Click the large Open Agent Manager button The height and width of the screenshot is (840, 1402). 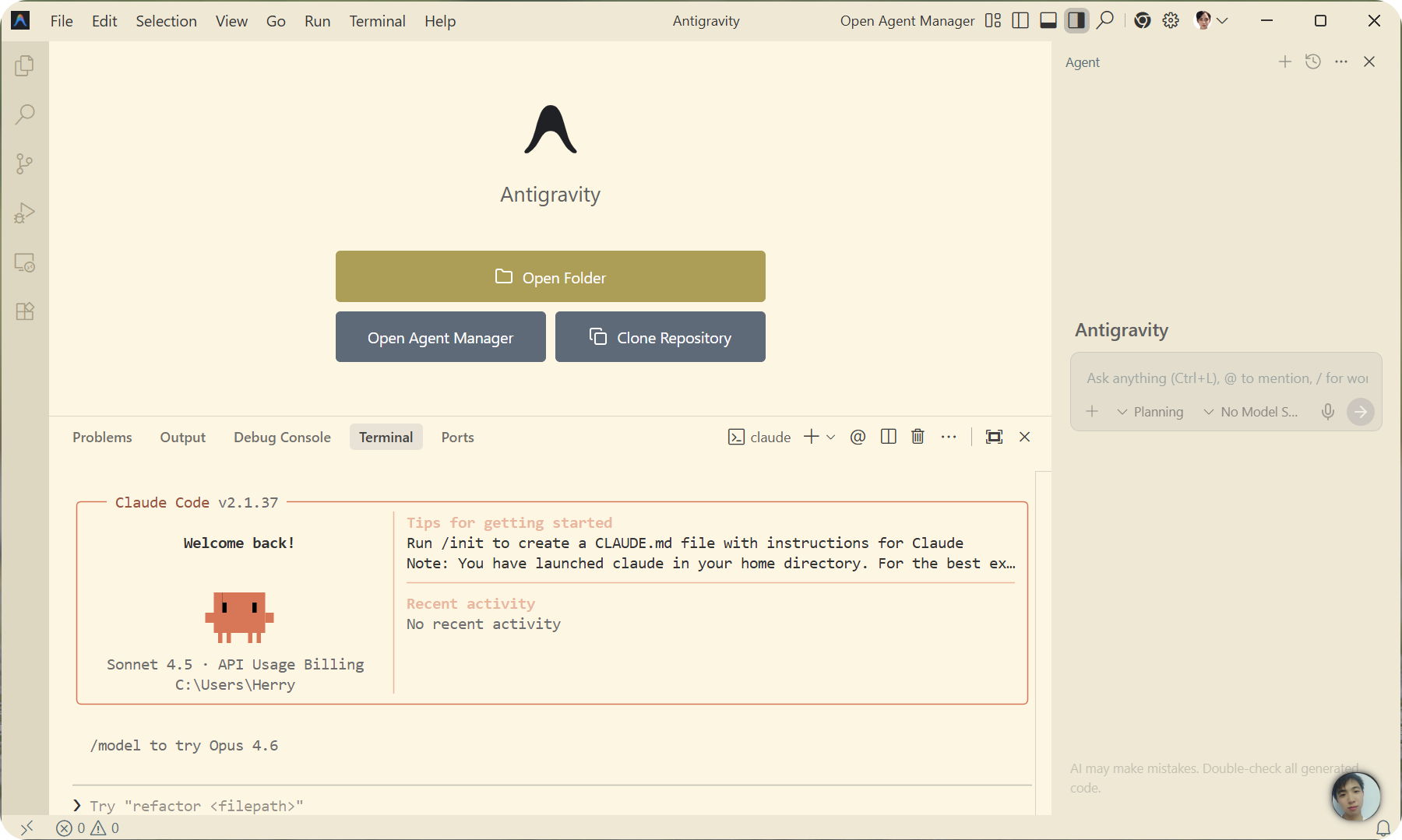[x=441, y=337]
